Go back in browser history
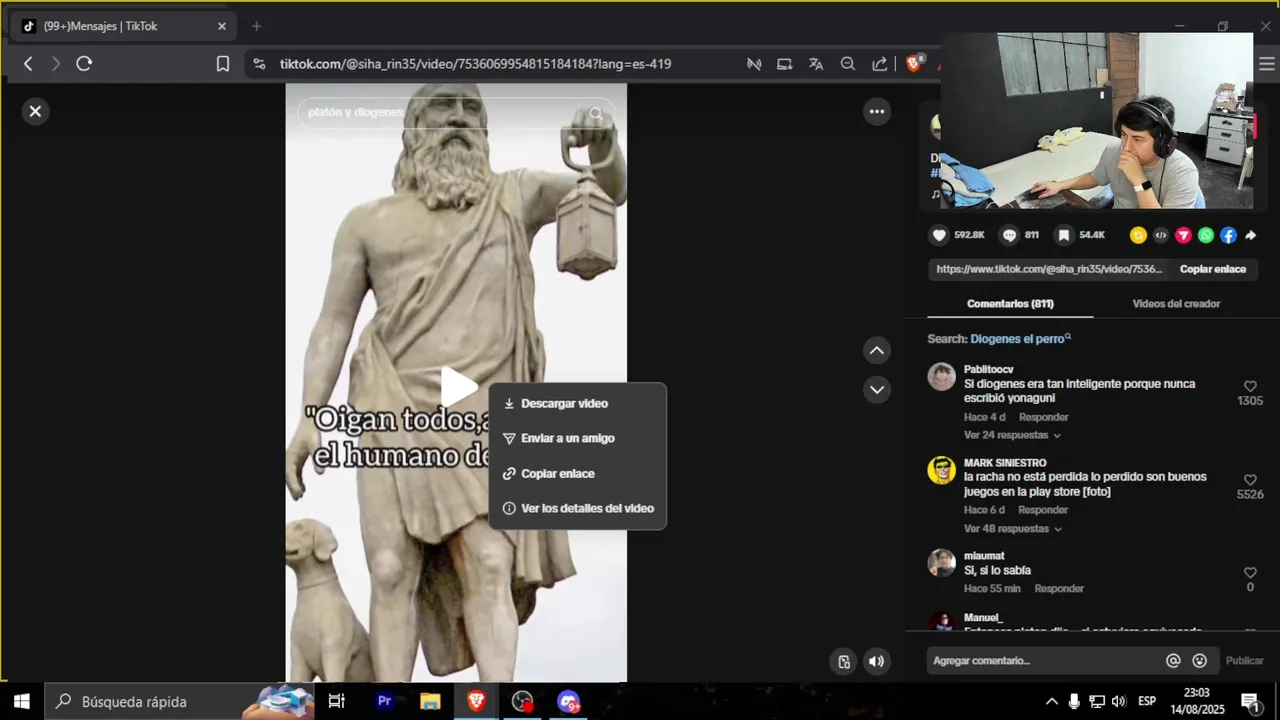The height and width of the screenshot is (720, 1280). (28, 64)
